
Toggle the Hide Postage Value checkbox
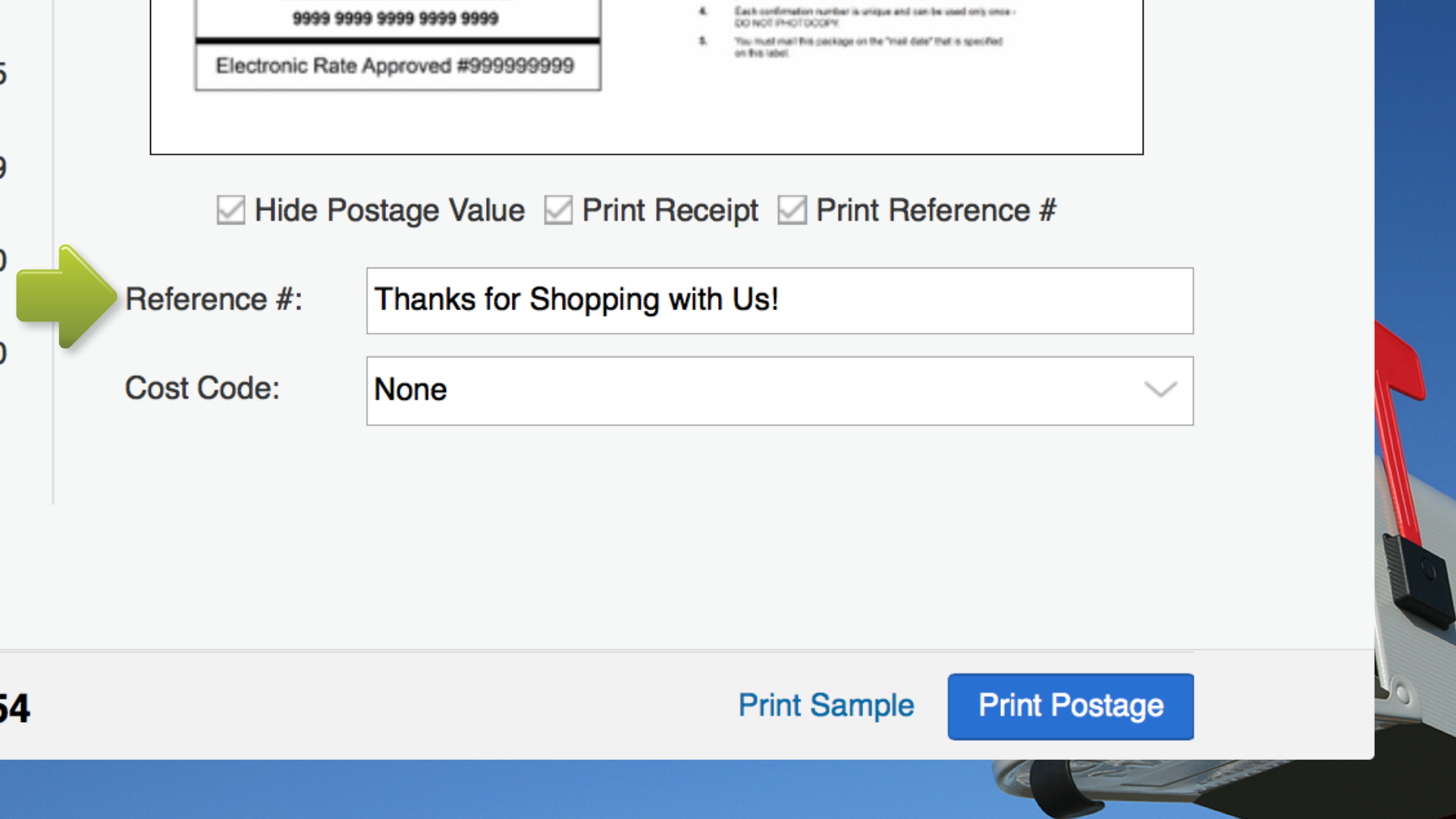click(x=231, y=210)
